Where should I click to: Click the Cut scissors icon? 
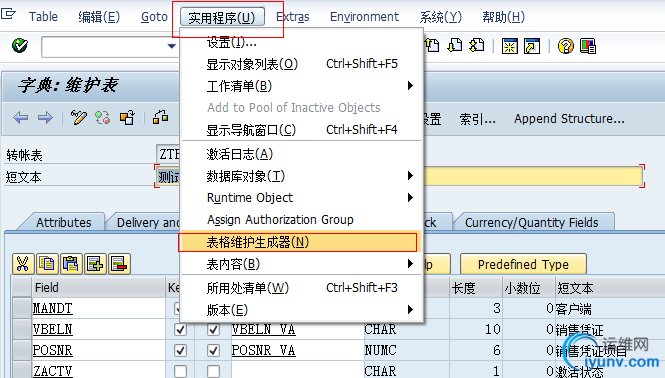[x=22, y=264]
